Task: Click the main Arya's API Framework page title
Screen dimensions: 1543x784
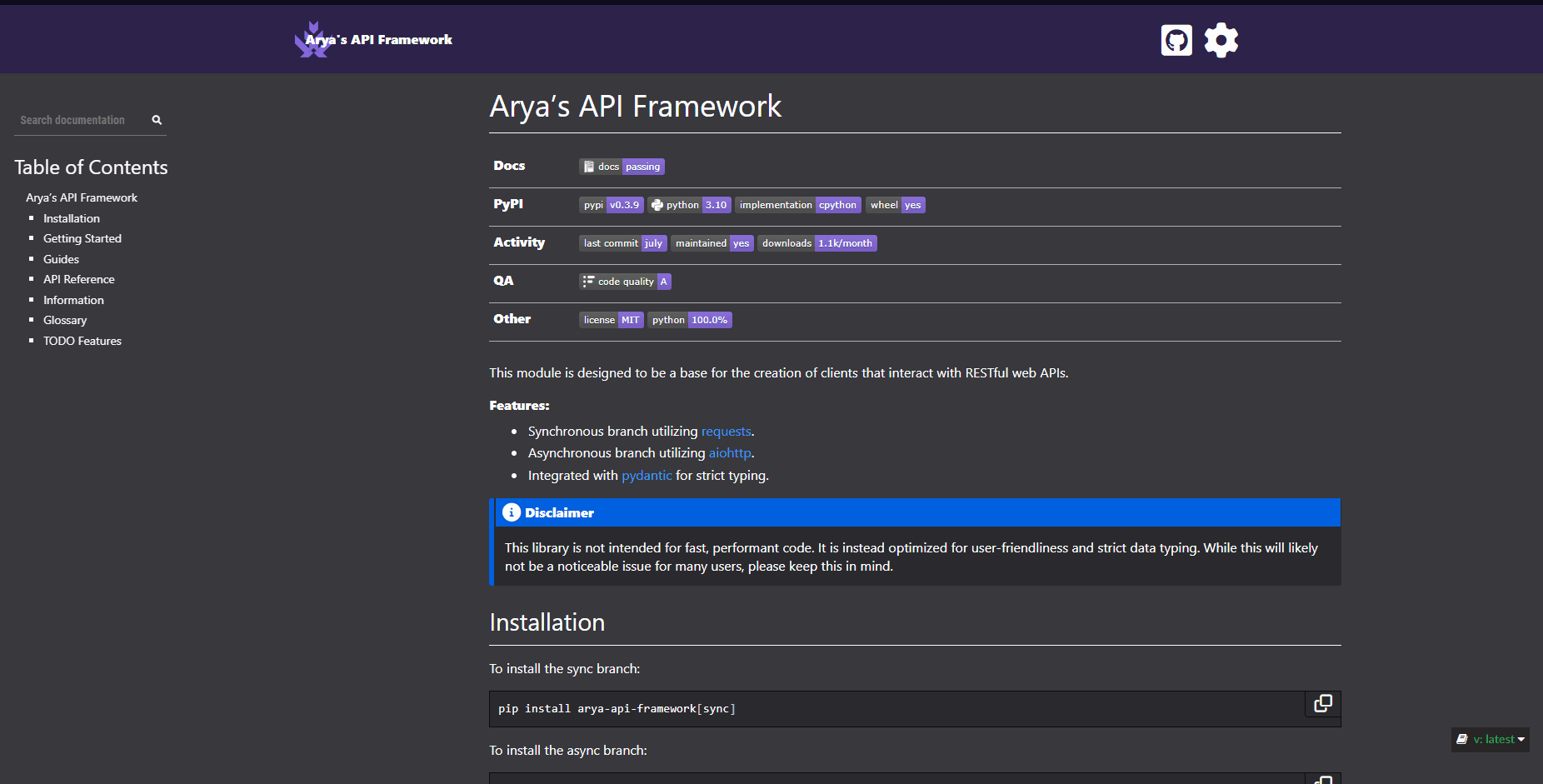Action: tap(636, 107)
